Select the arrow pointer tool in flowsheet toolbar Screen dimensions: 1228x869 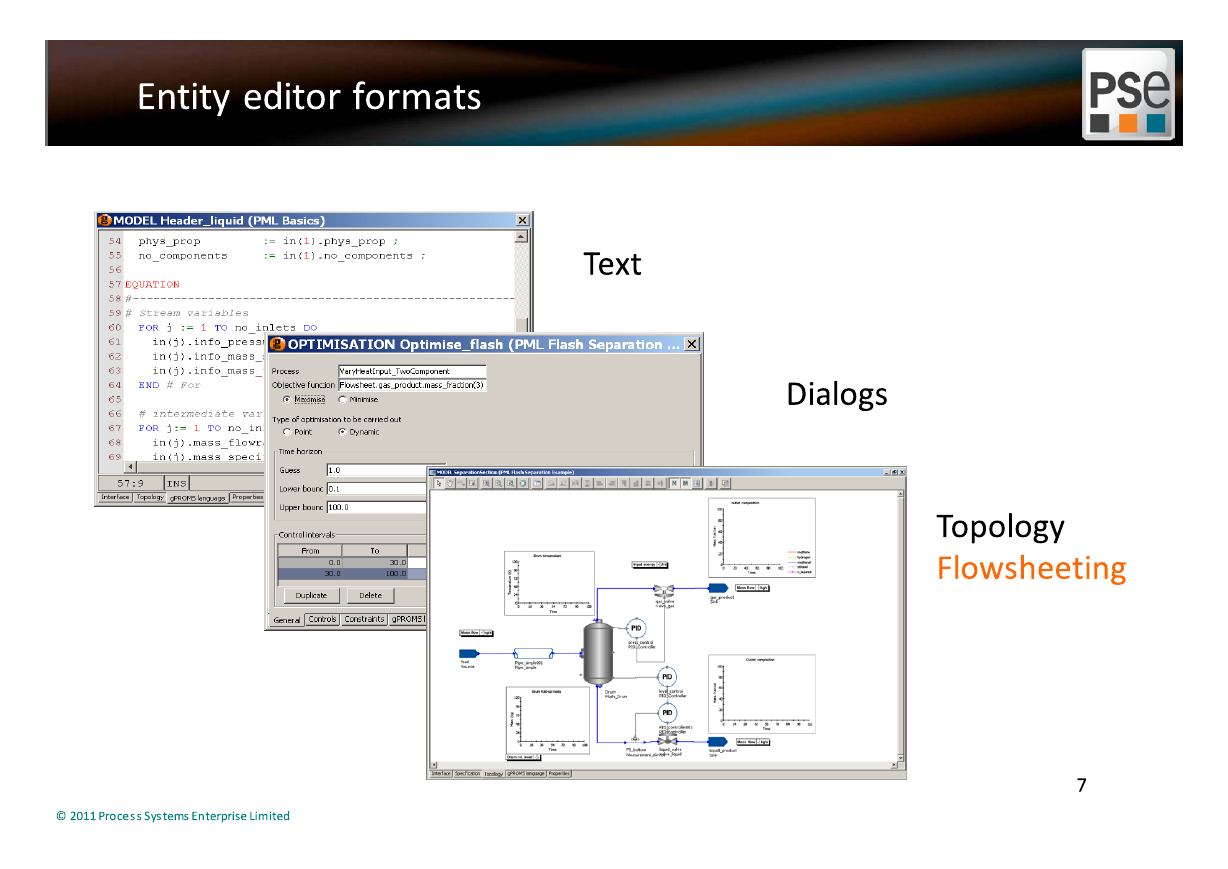tap(437, 483)
